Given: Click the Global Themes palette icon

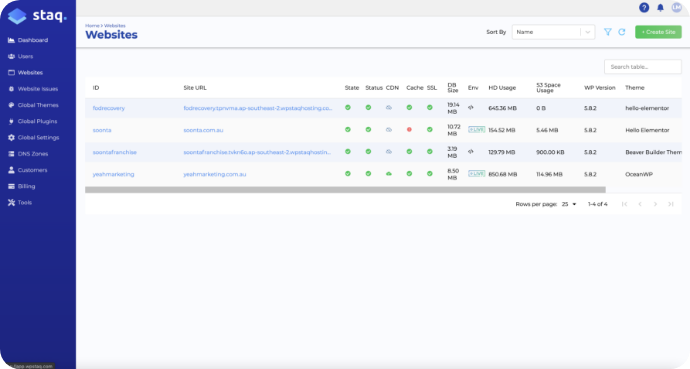Looking at the screenshot, I should pyautogui.click(x=11, y=105).
